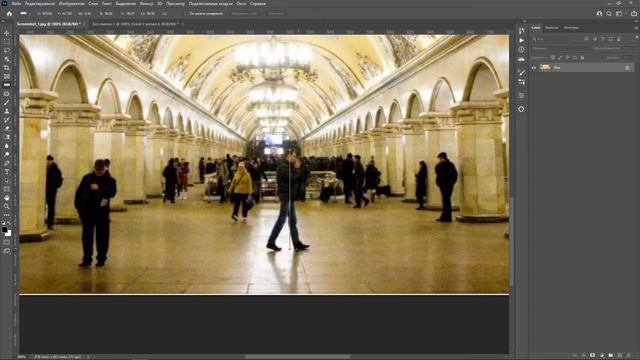This screenshot has height=360, width=640.
Task: Click the background color swatch
Action: [9, 234]
